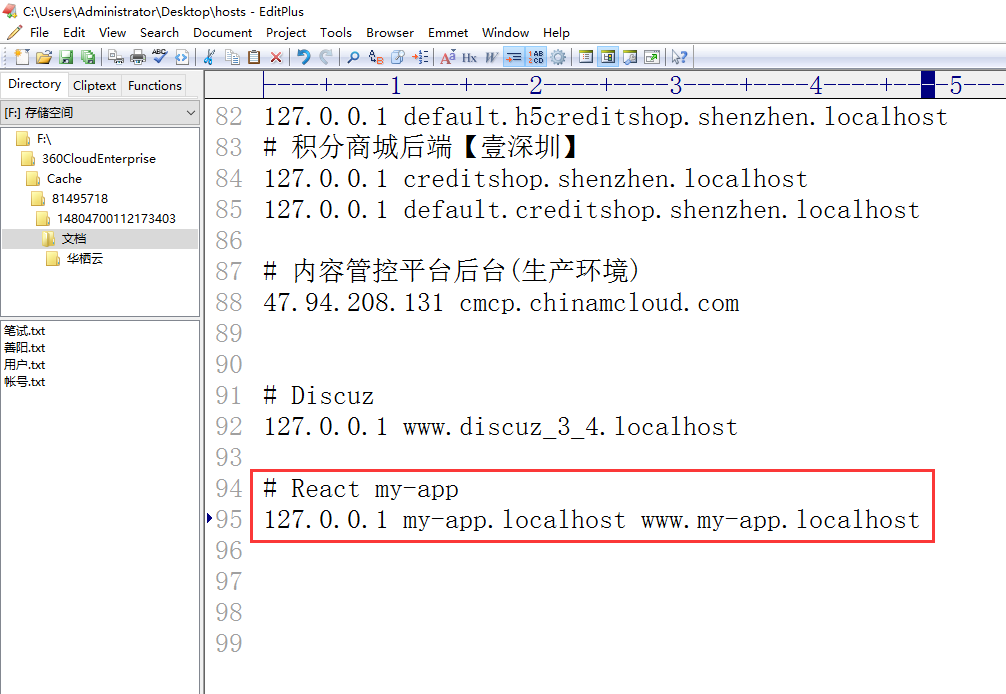Image resolution: width=1006 pixels, height=694 pixels.
Task: Select the 81495718 folder
Action: click(x=80, y=198)
